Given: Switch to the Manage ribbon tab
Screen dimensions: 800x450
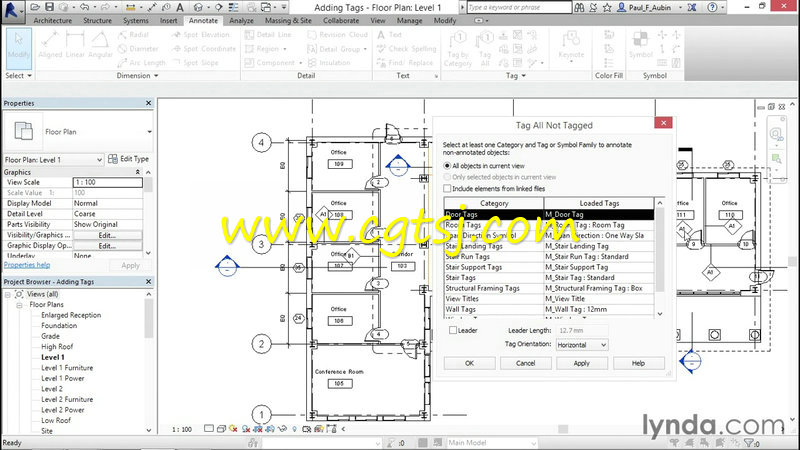Looking at the screenshot, I should click(409, 21).
